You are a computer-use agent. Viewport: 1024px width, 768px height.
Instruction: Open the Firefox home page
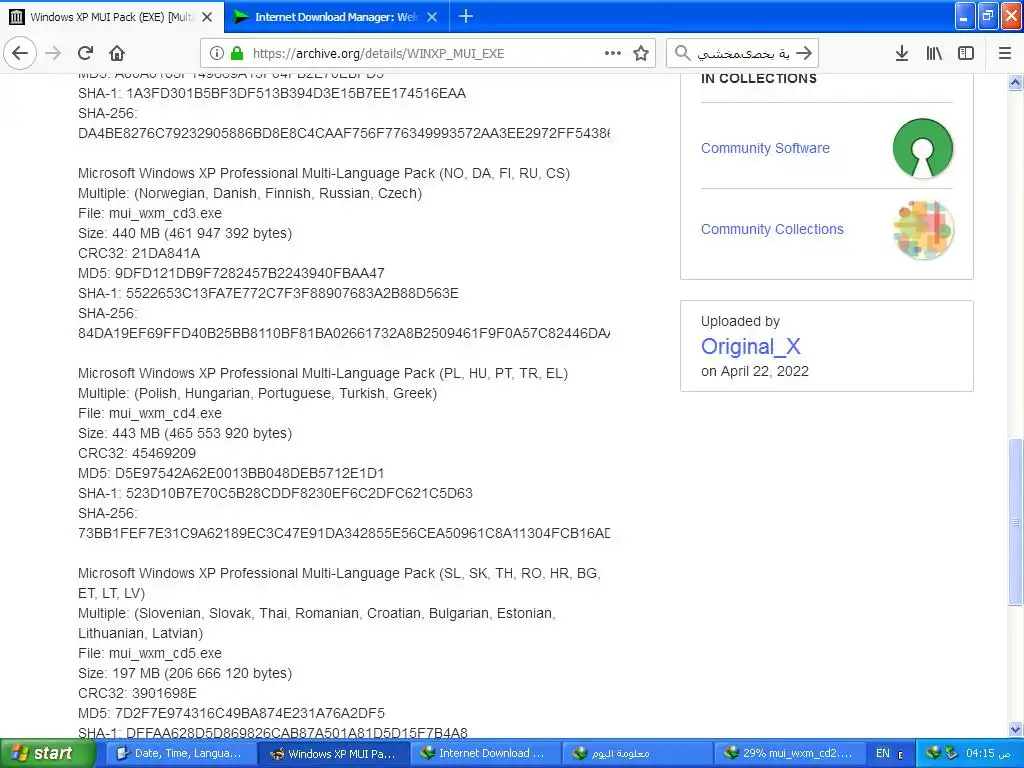pyautogui.click(x=117, y=53)
